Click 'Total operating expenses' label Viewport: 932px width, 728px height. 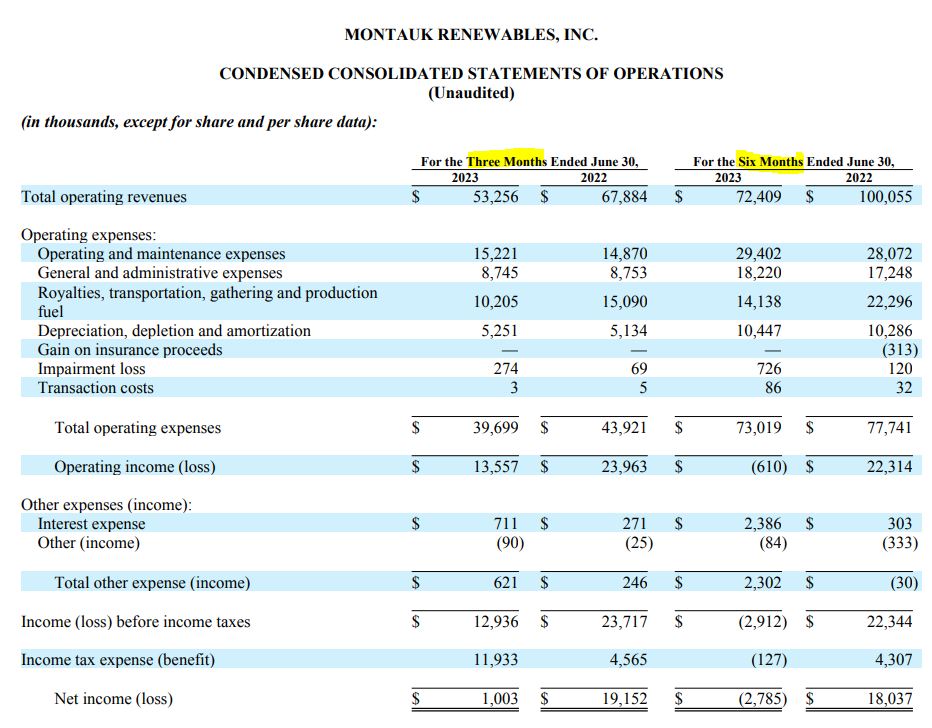point(138,428)
